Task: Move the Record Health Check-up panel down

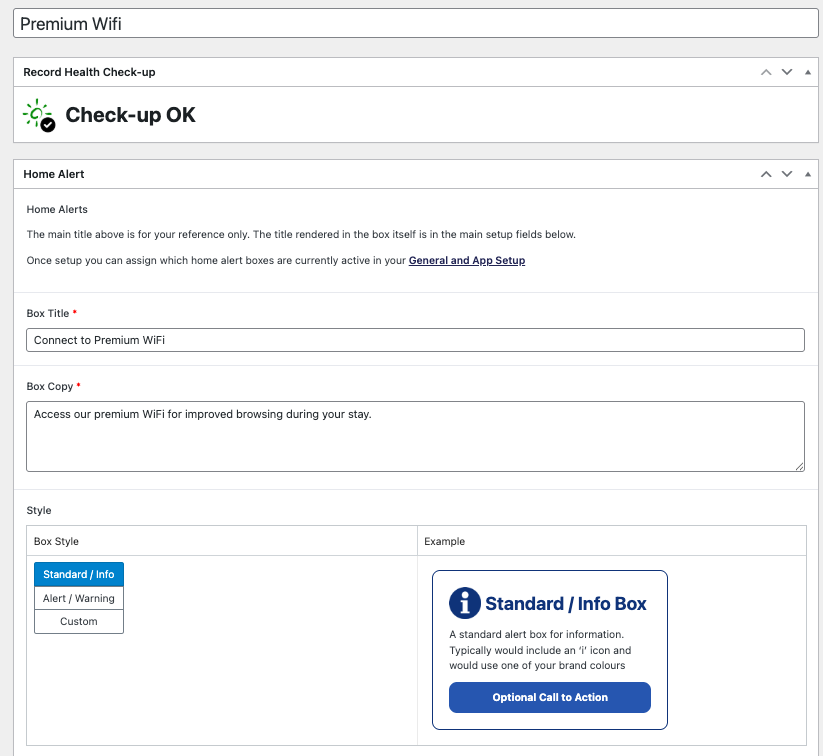Action: click(787, 72)
